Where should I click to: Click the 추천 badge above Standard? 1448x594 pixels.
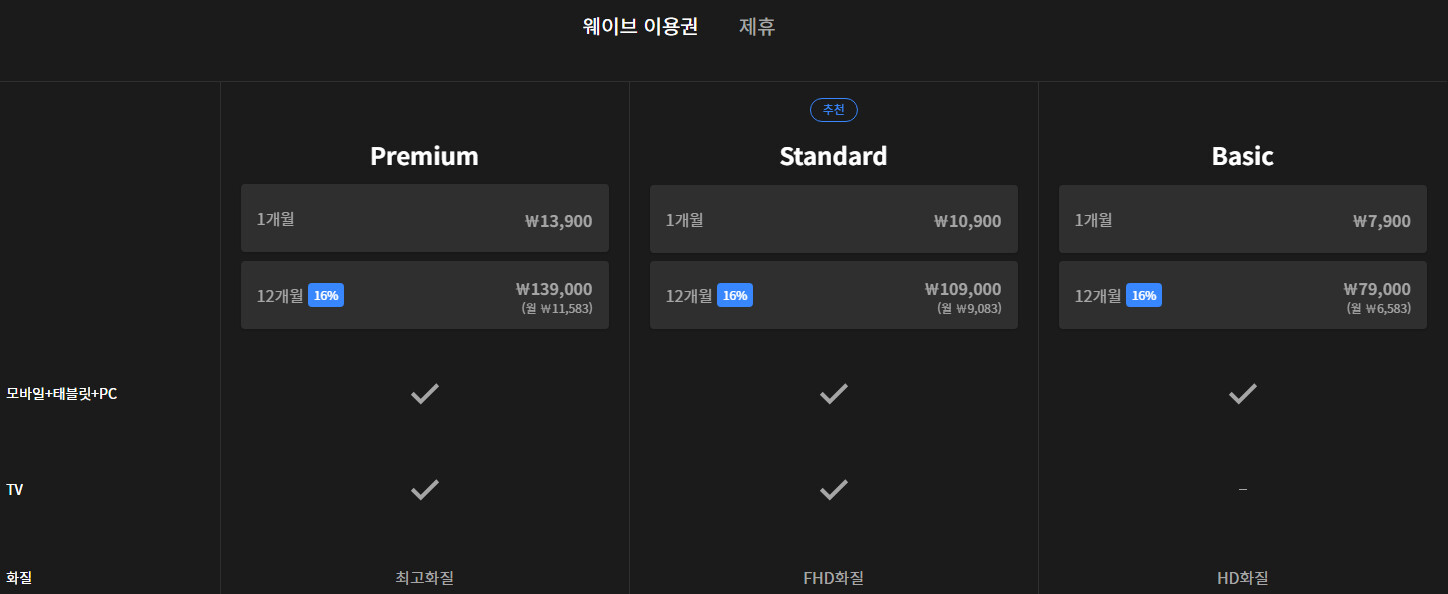tap(833, 110)
